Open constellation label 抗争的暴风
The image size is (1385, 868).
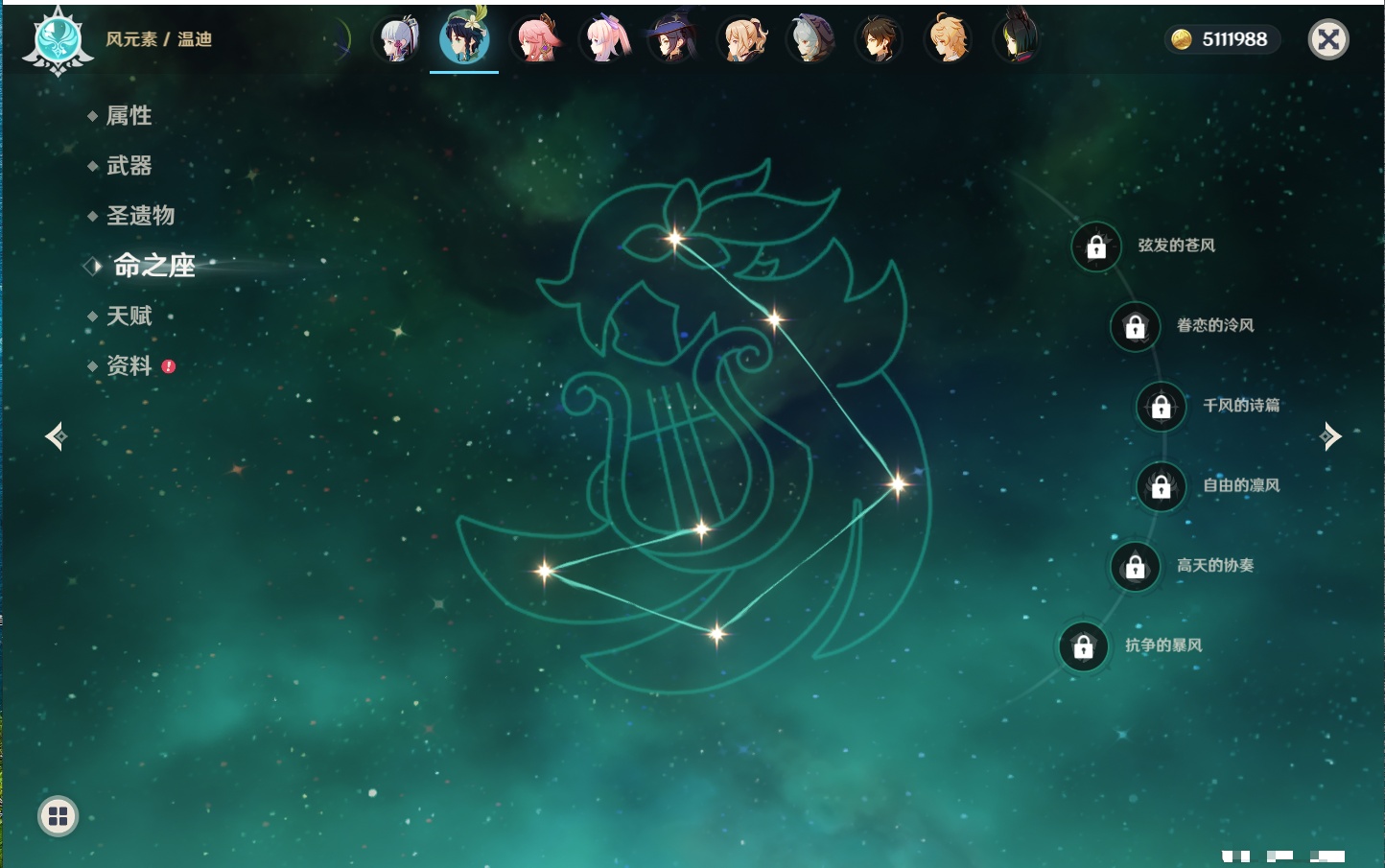tap(1163, 645)
